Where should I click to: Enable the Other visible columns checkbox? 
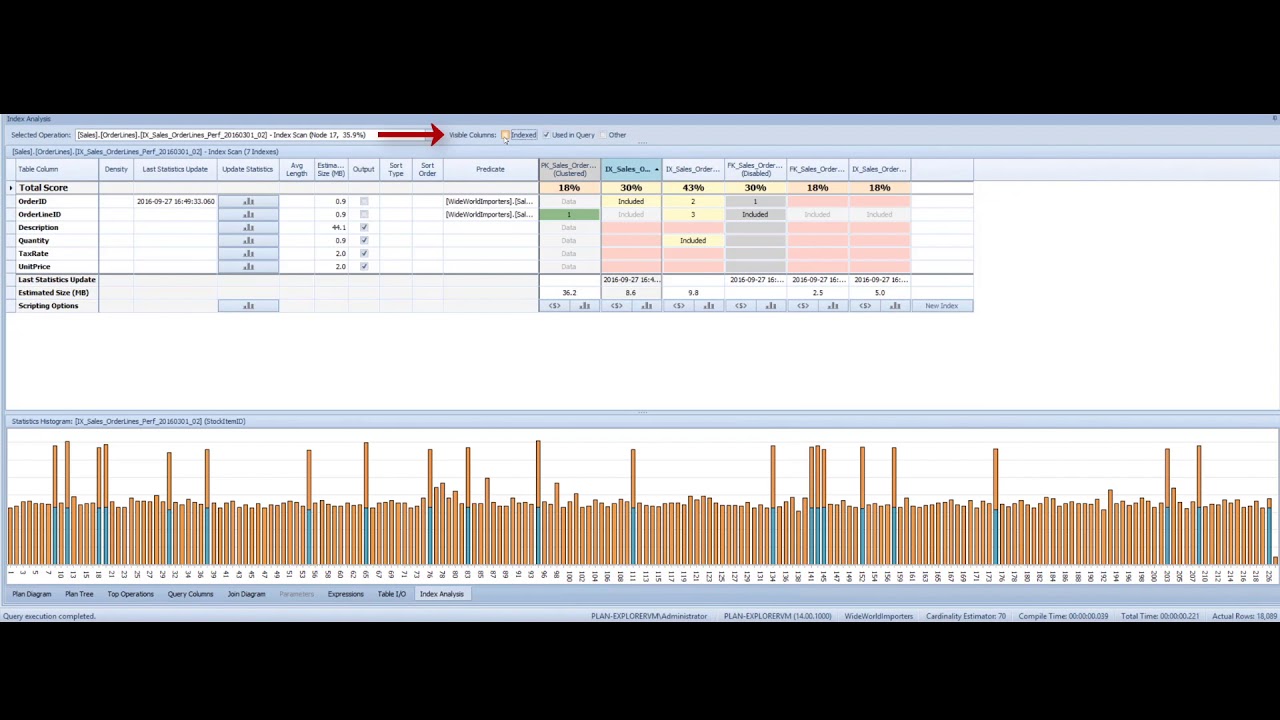[x=605, y=135]
